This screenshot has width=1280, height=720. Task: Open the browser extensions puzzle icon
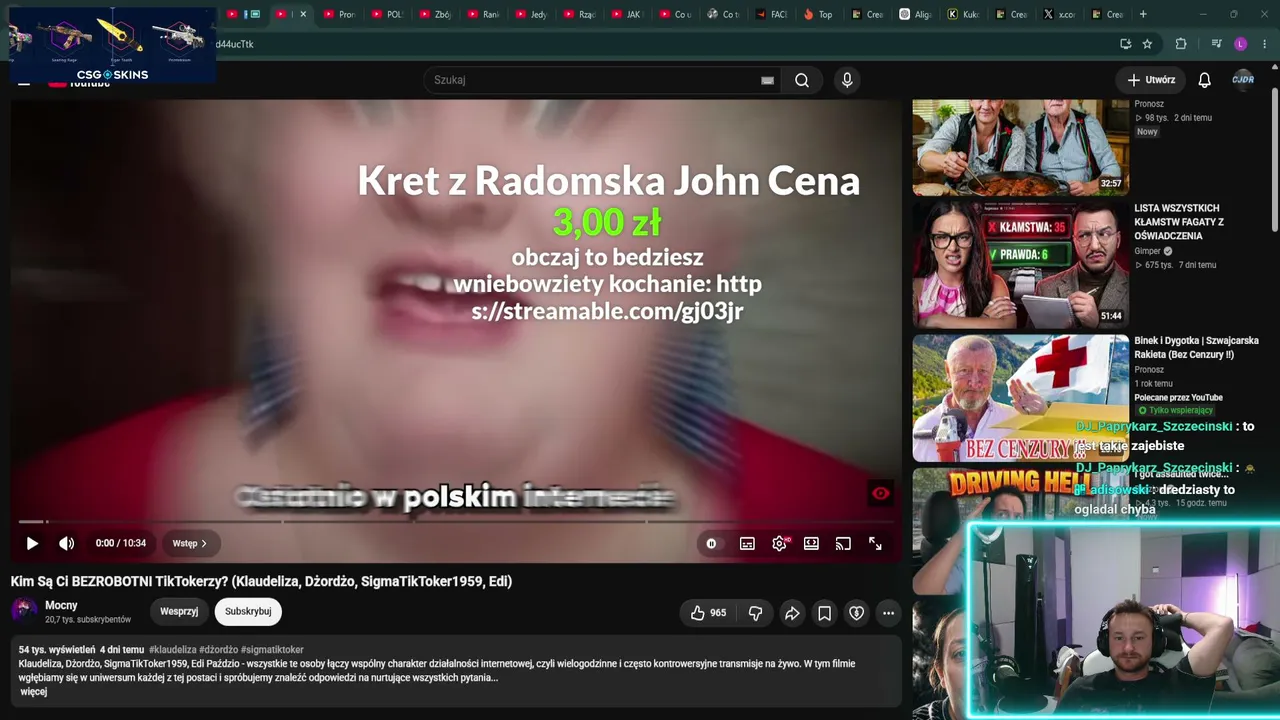pos(1181,44)
